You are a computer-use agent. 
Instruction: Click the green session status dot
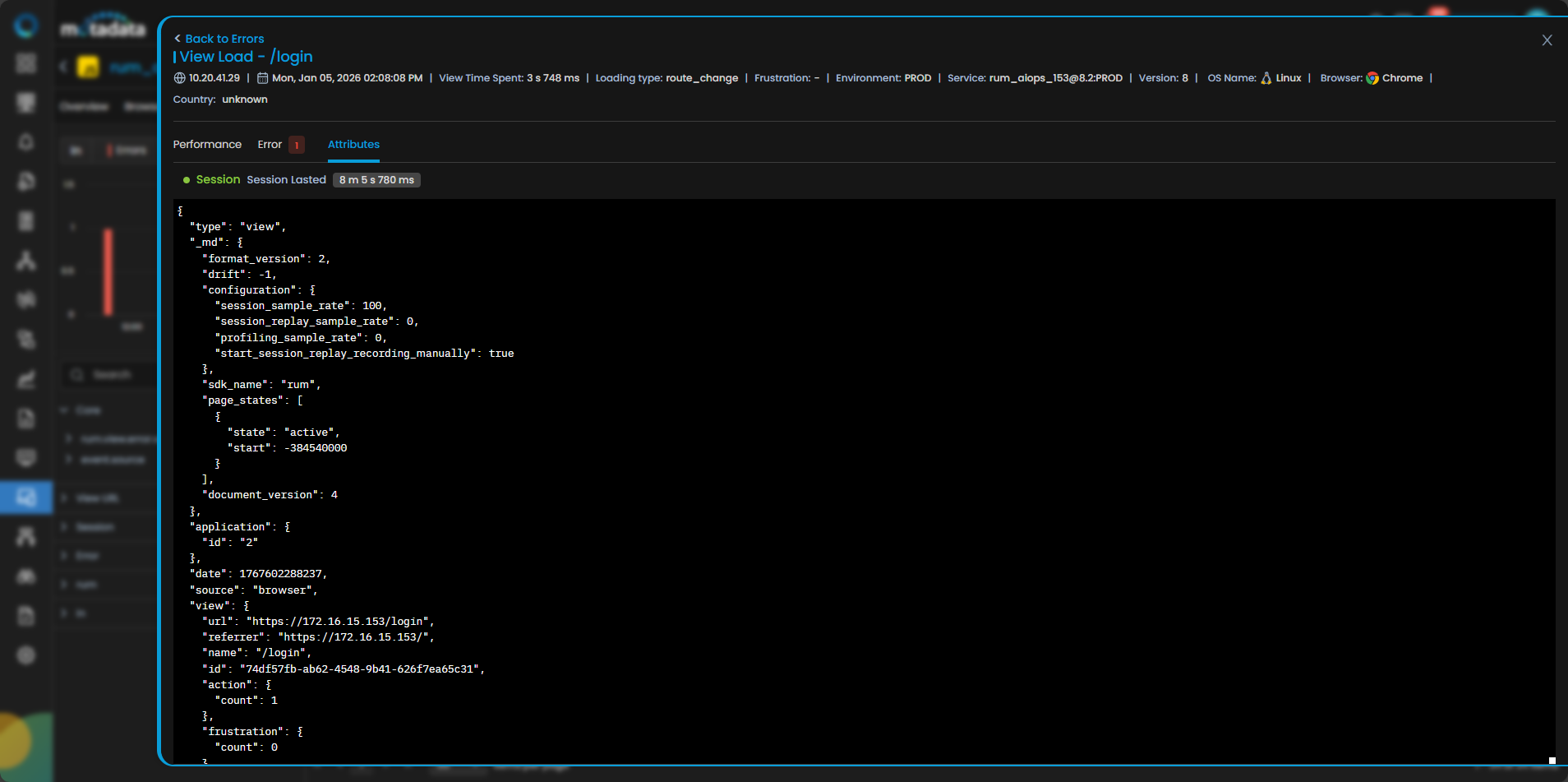click(x=187, y=180)
